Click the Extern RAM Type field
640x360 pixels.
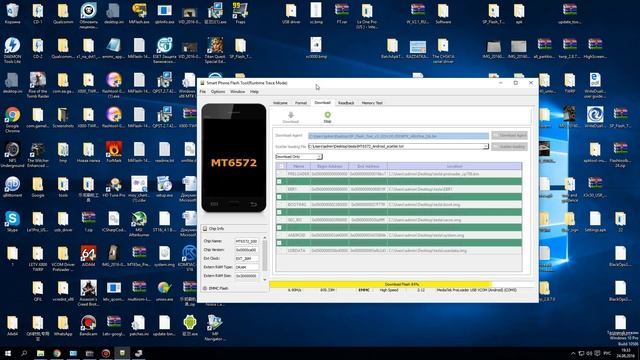tap(247, 267)
